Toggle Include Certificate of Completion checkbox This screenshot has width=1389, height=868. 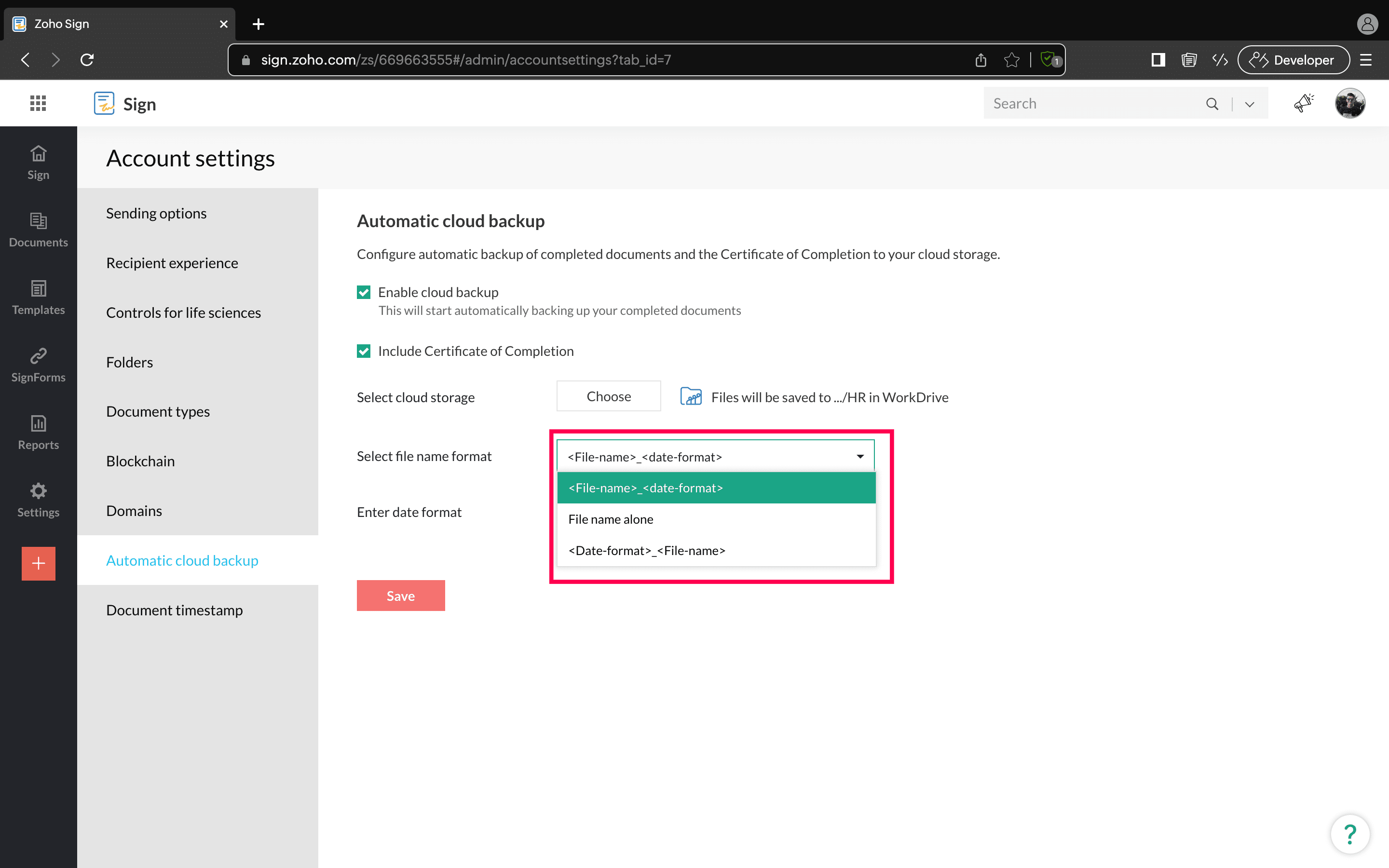coord(363,351)
